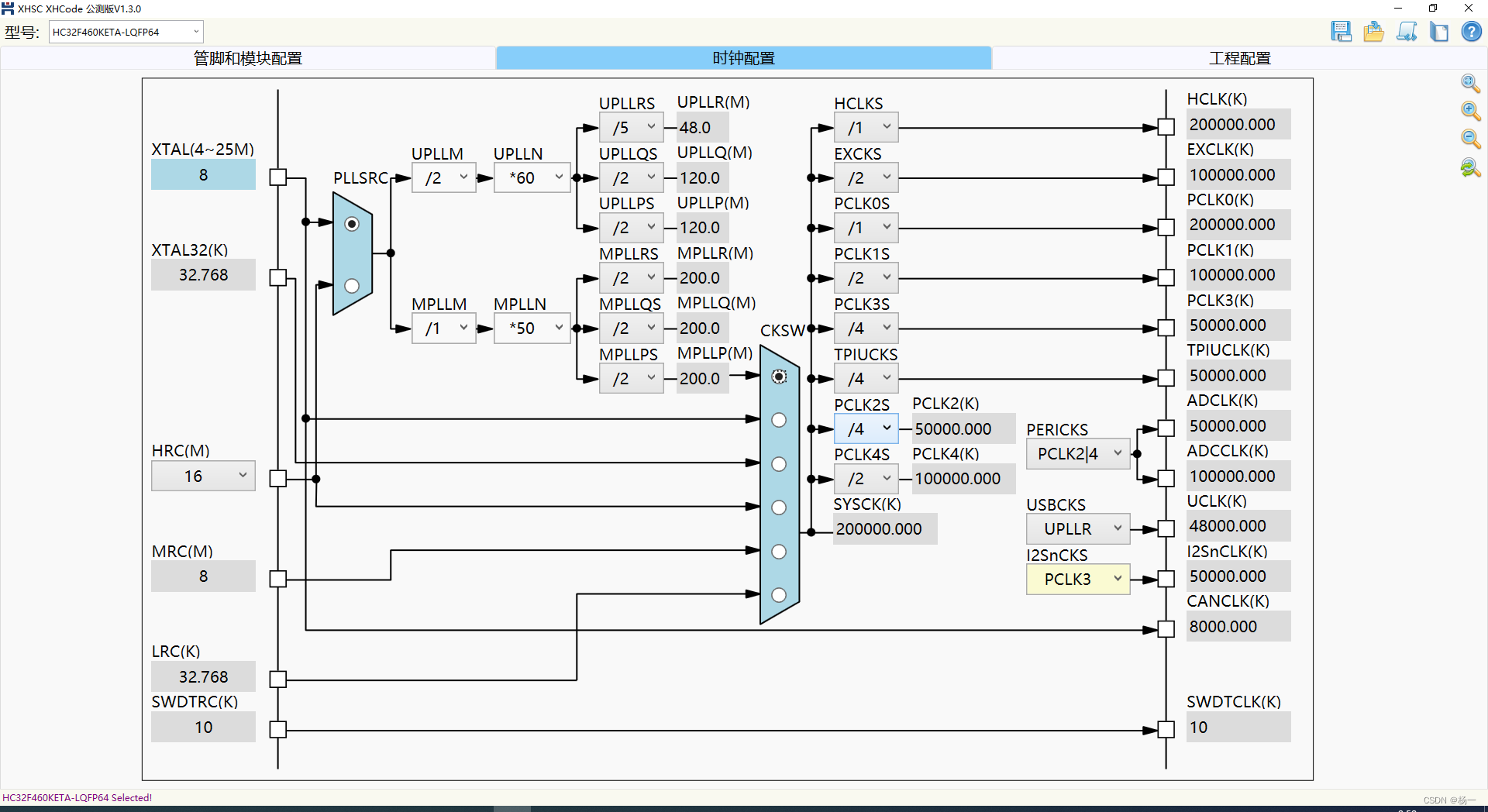Open an existing project file
Viewport: 1488px width, 812px height.
click(1373, 32)
